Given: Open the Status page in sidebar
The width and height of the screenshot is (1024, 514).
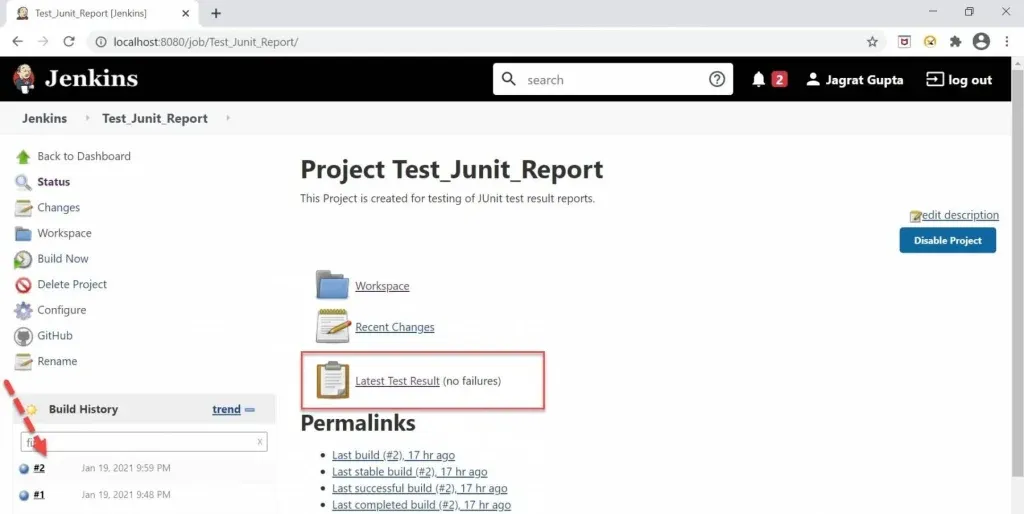Looking at the screenshot, I should pyautogui.click(x=54, y=182).
